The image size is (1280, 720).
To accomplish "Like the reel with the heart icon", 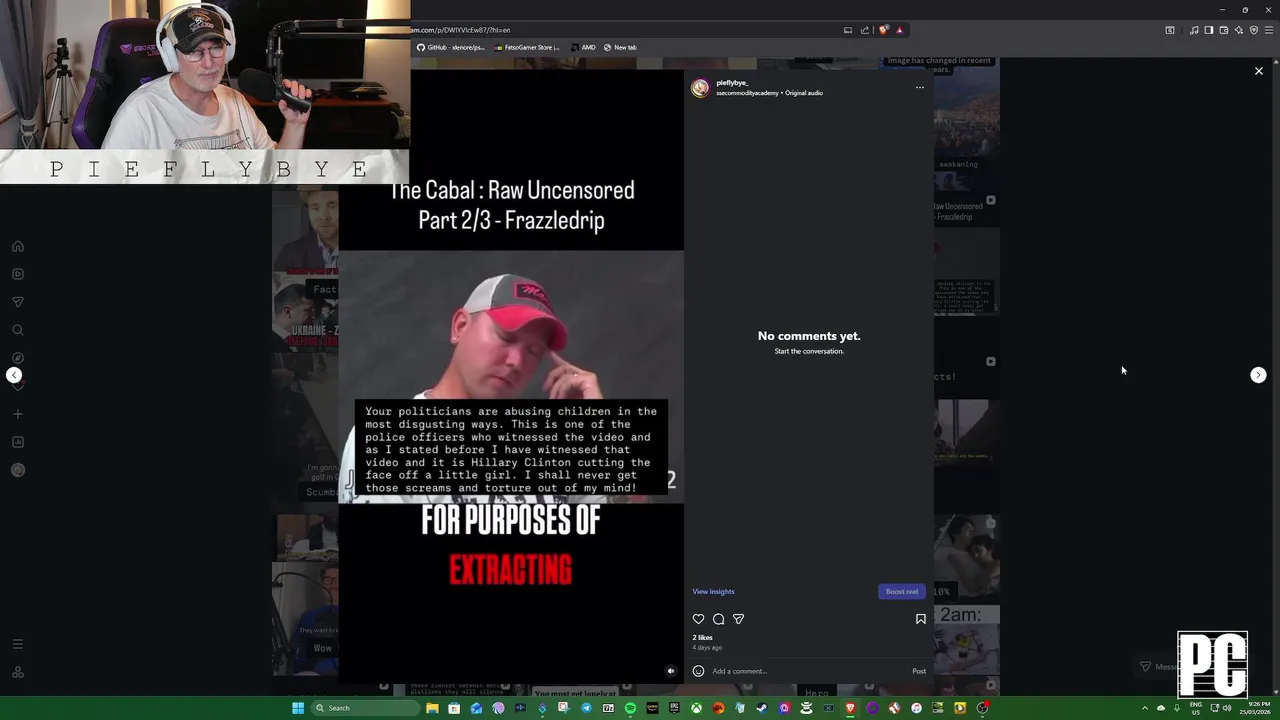I will [x=698, y=619].
